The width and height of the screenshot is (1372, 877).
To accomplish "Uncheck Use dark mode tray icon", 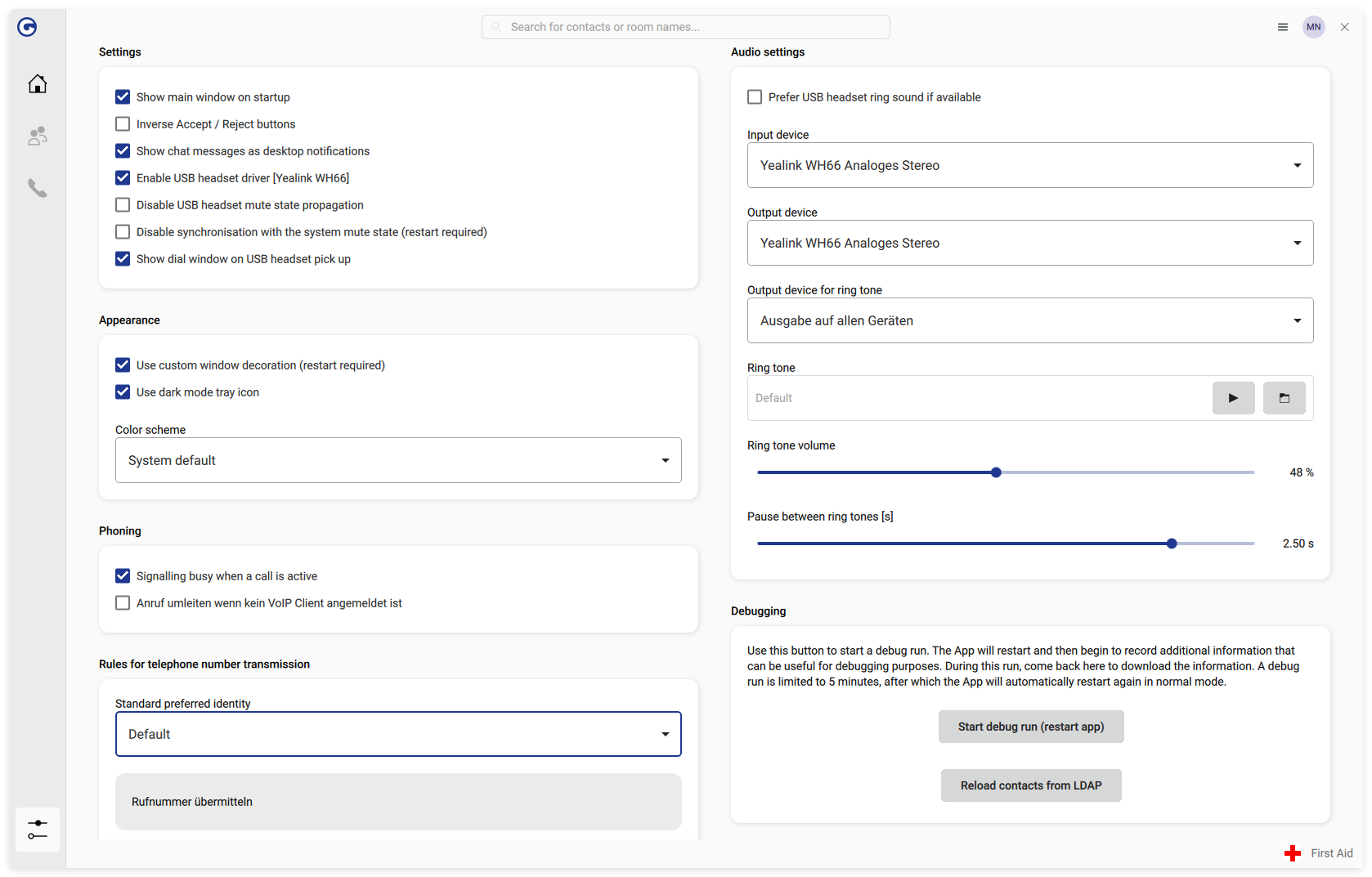I will (123, 392).
